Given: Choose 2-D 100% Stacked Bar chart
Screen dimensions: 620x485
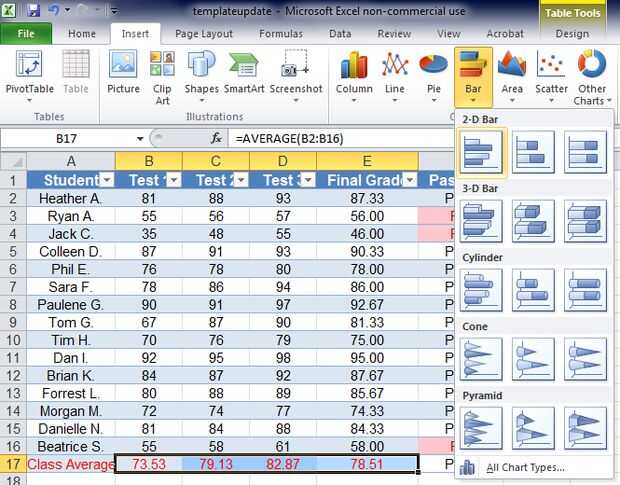Looking at the screenshot, I should pos(585,152).
